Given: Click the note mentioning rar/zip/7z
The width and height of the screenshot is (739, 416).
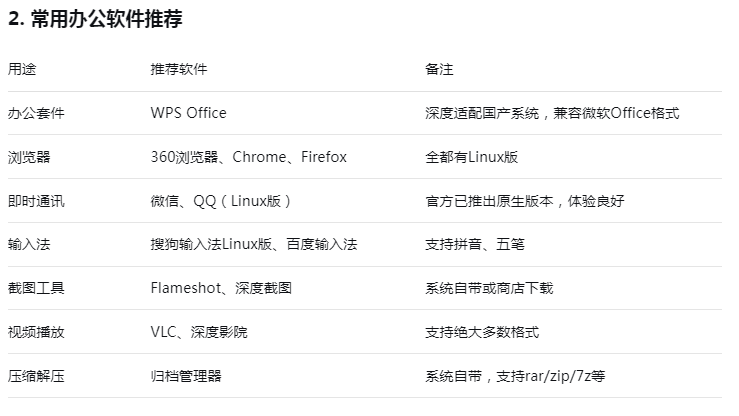Looking at the screenshot, I should (x=515, y=376).
